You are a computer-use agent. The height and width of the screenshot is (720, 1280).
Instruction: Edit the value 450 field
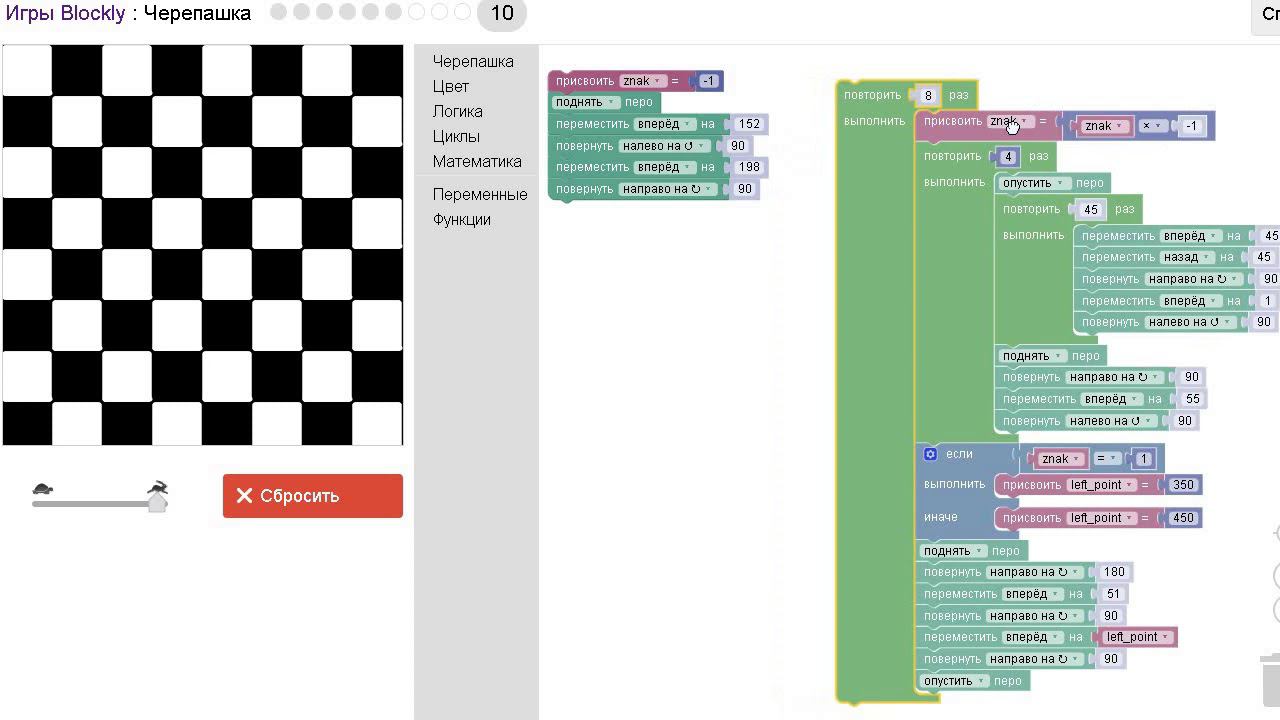point(1183,518)
